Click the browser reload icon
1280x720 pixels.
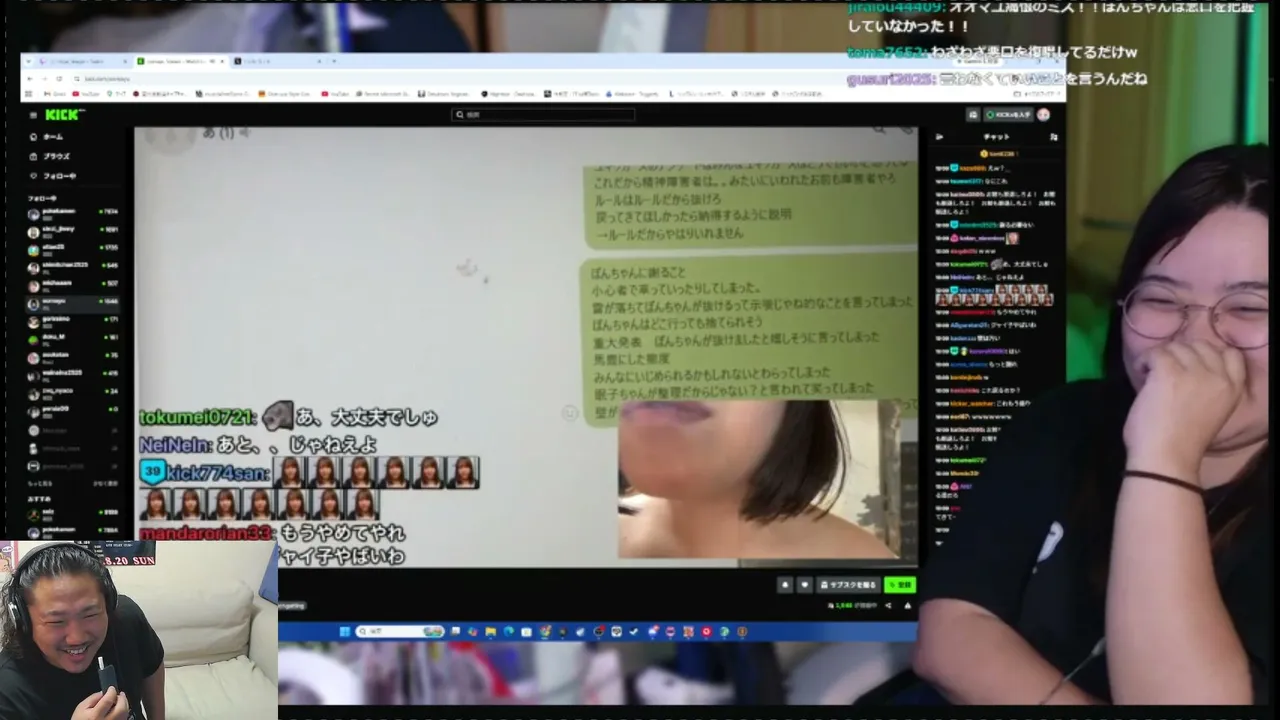59,78
